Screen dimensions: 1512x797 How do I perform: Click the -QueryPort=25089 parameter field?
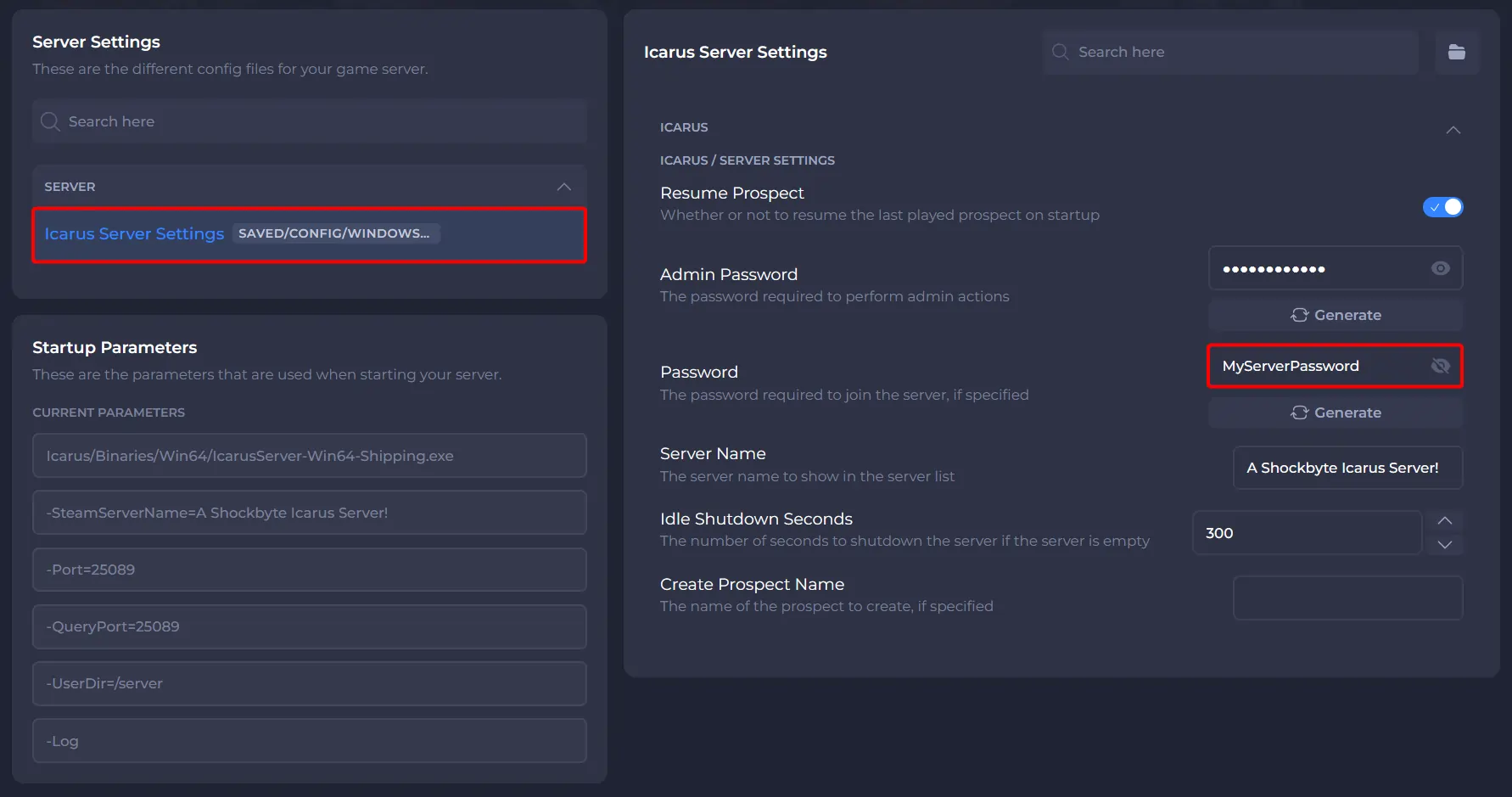pyautogui.click(x=309, y=626)
